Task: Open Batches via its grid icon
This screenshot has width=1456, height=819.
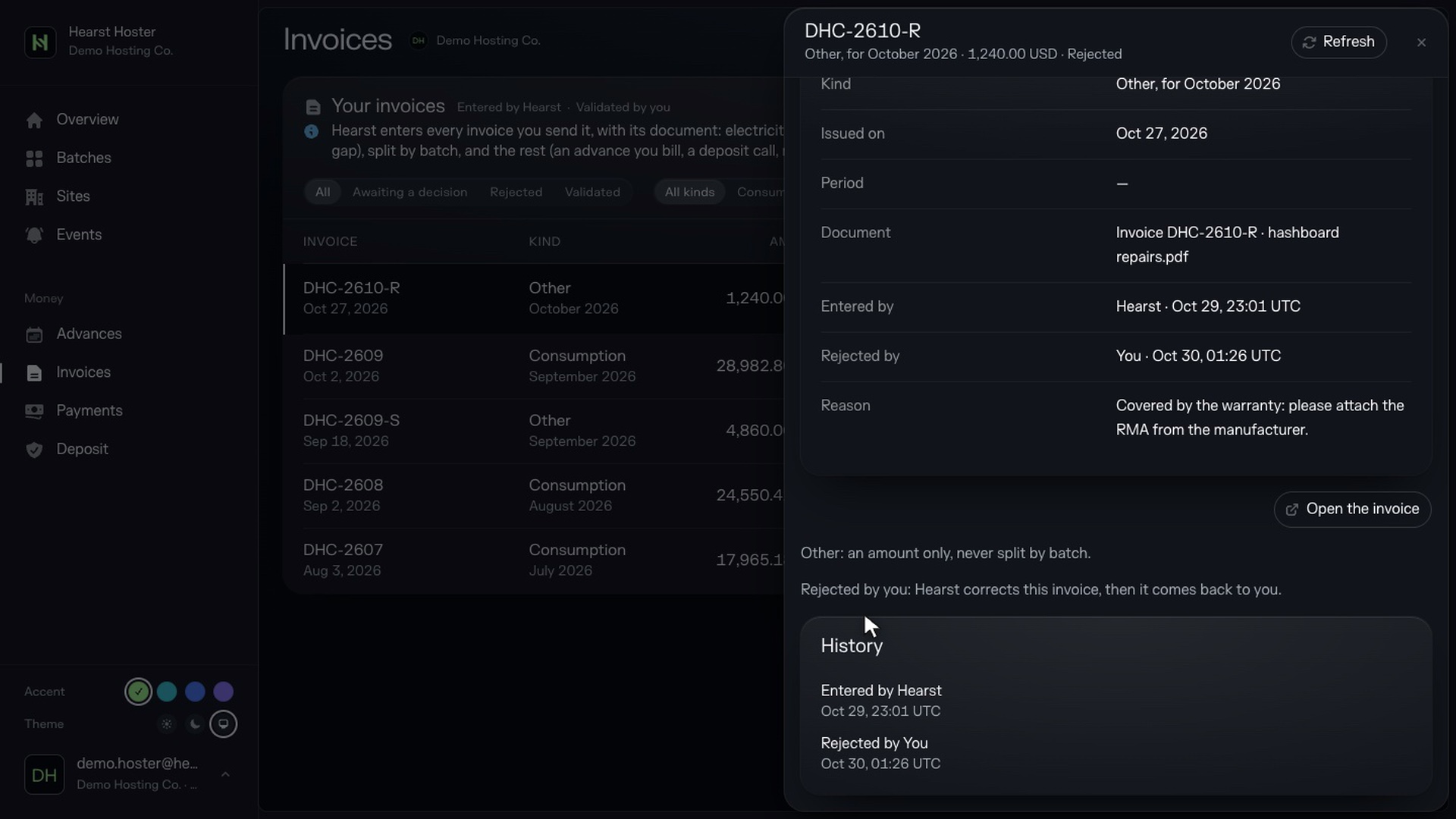Action: (34, 158)
